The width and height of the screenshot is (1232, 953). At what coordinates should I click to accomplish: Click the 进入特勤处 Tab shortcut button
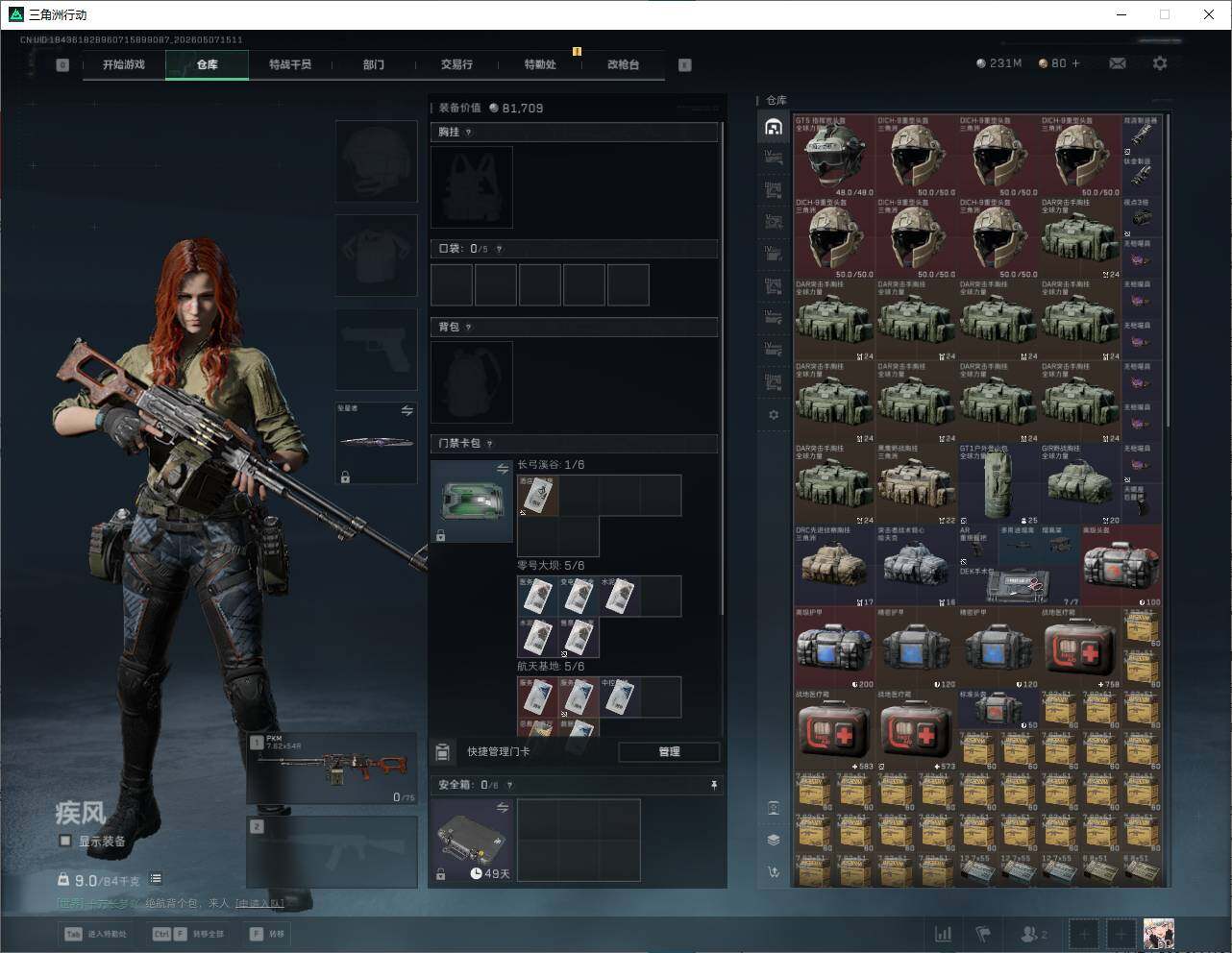pyautogui.click(x=95, y=934)
